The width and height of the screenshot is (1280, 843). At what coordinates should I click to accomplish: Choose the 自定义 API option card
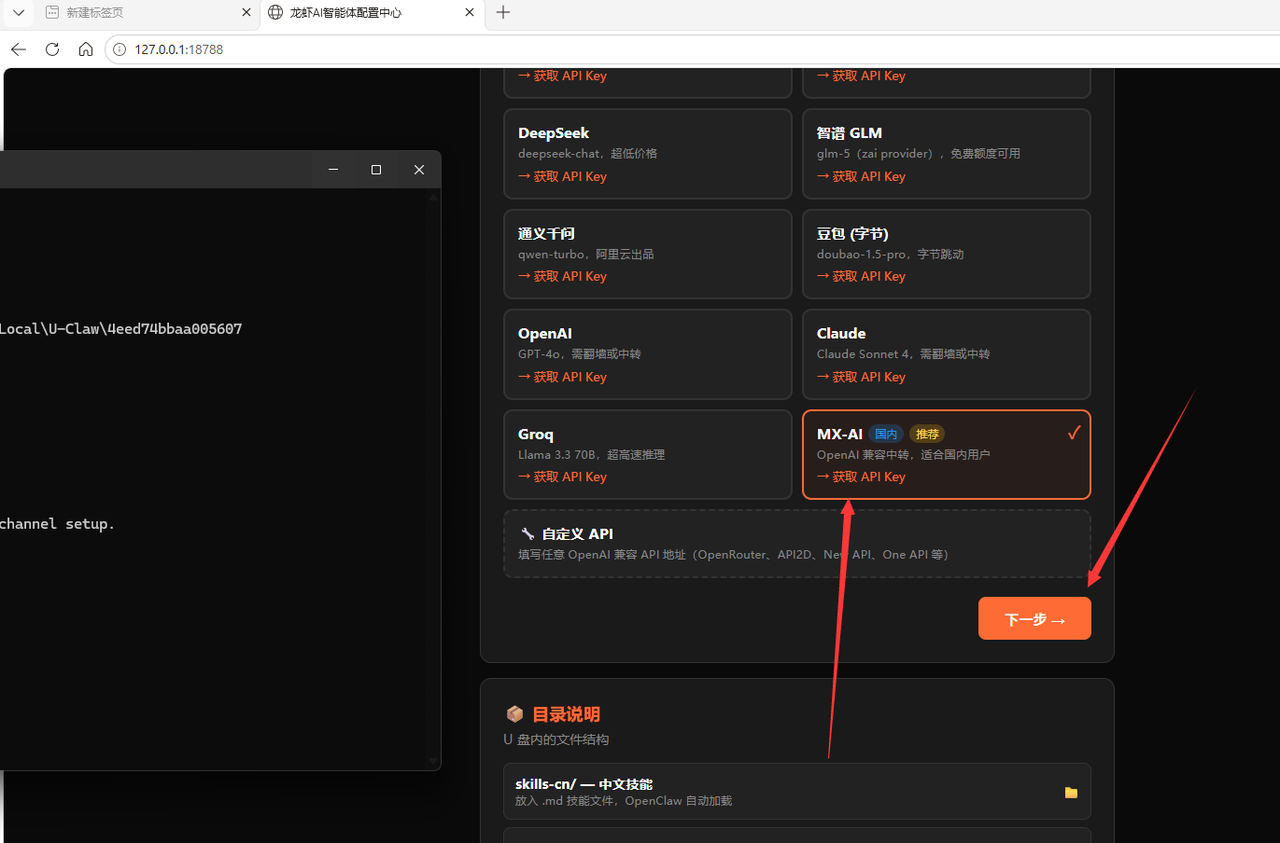point(797,544)
